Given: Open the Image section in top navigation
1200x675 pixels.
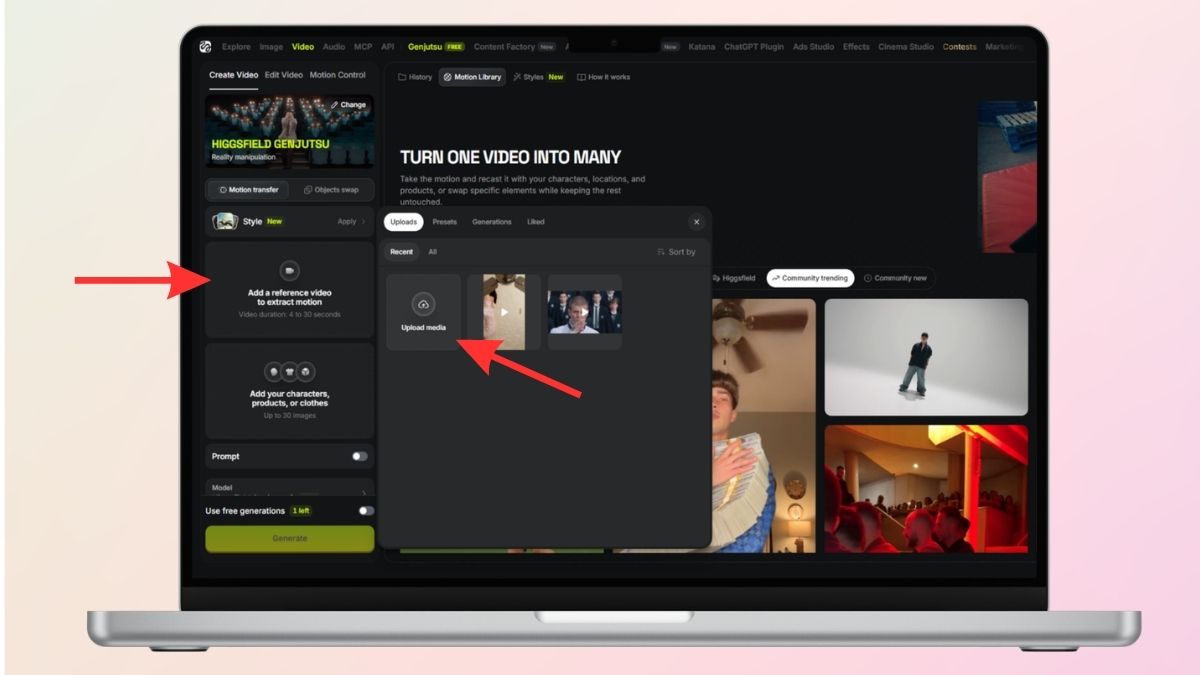Looking at the screenshot, I should click(271, 47).
